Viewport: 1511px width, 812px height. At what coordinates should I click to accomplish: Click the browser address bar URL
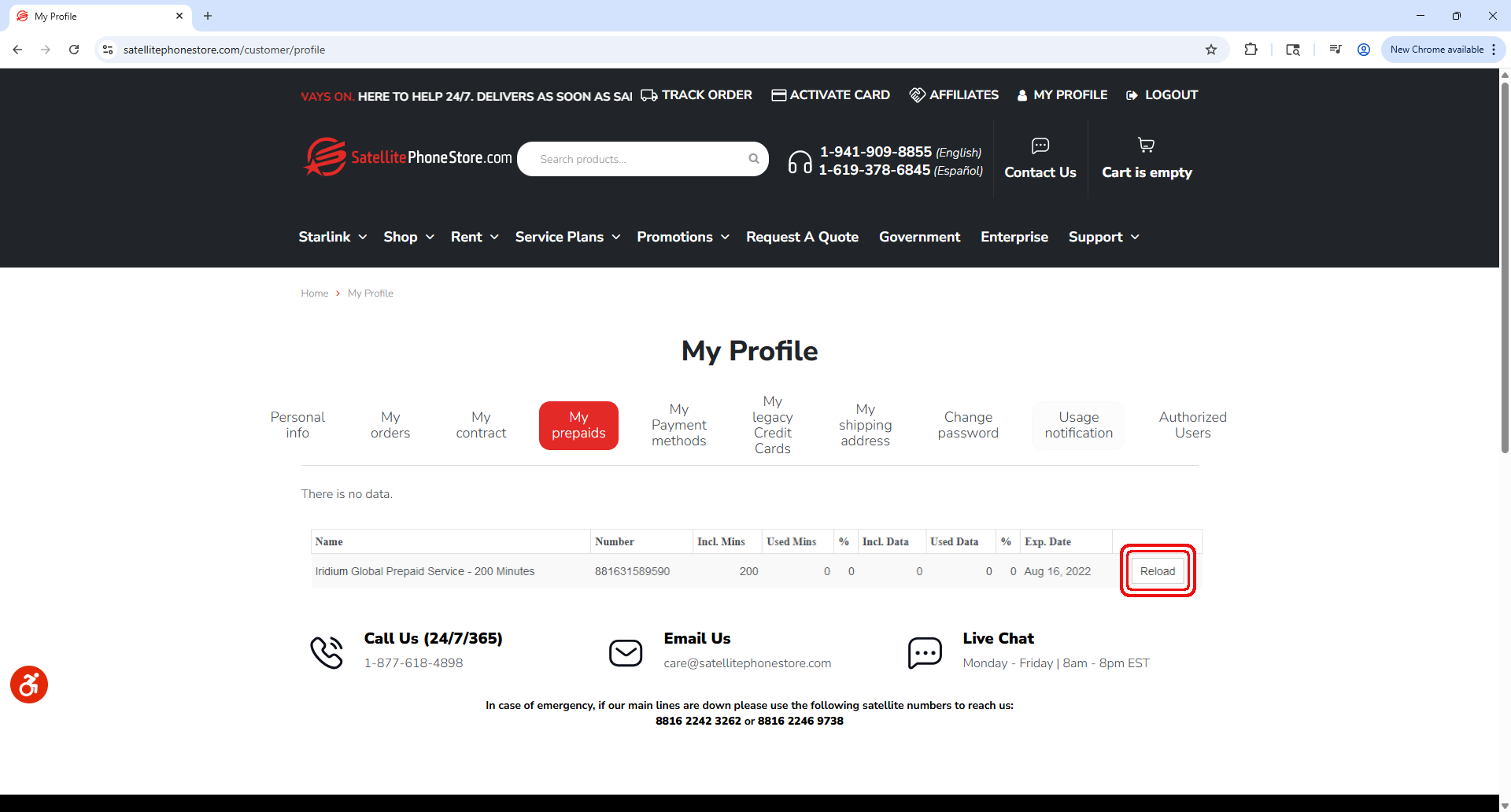[x=224, y=50]
